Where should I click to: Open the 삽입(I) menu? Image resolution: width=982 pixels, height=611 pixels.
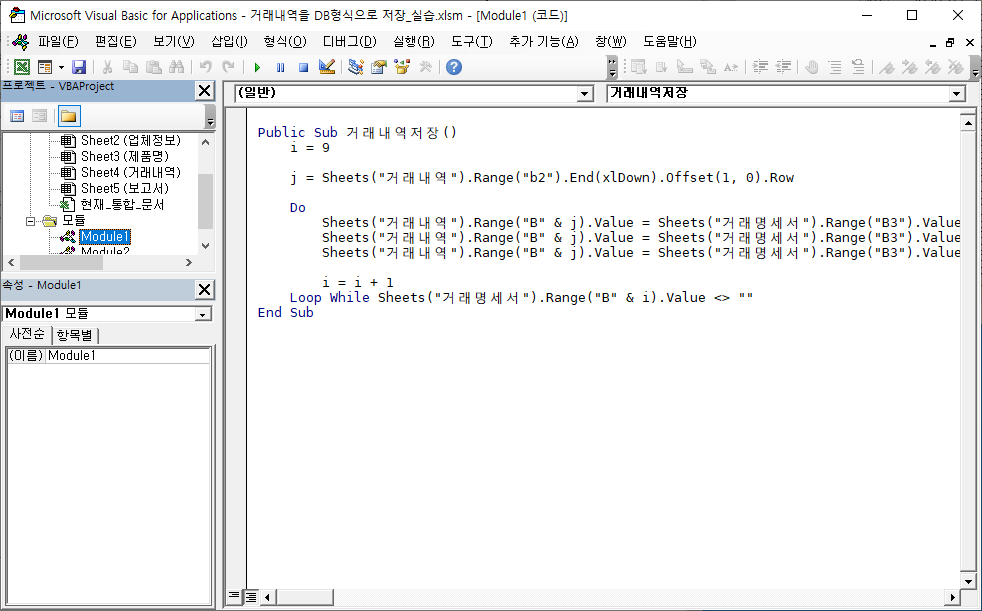coord(229,42)
